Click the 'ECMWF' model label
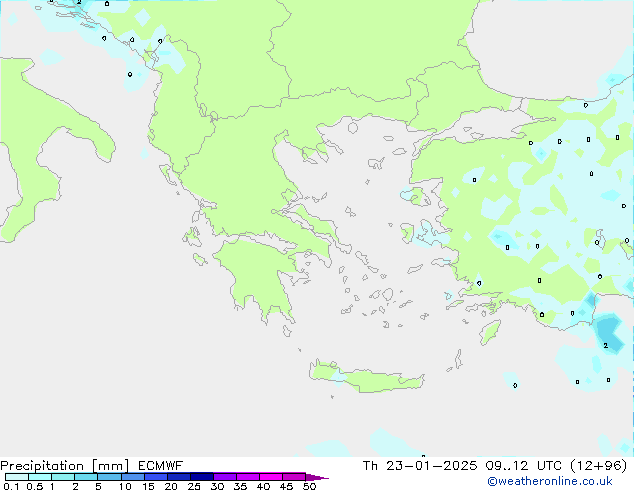This screenshot has height=490, width=634. 161,466
